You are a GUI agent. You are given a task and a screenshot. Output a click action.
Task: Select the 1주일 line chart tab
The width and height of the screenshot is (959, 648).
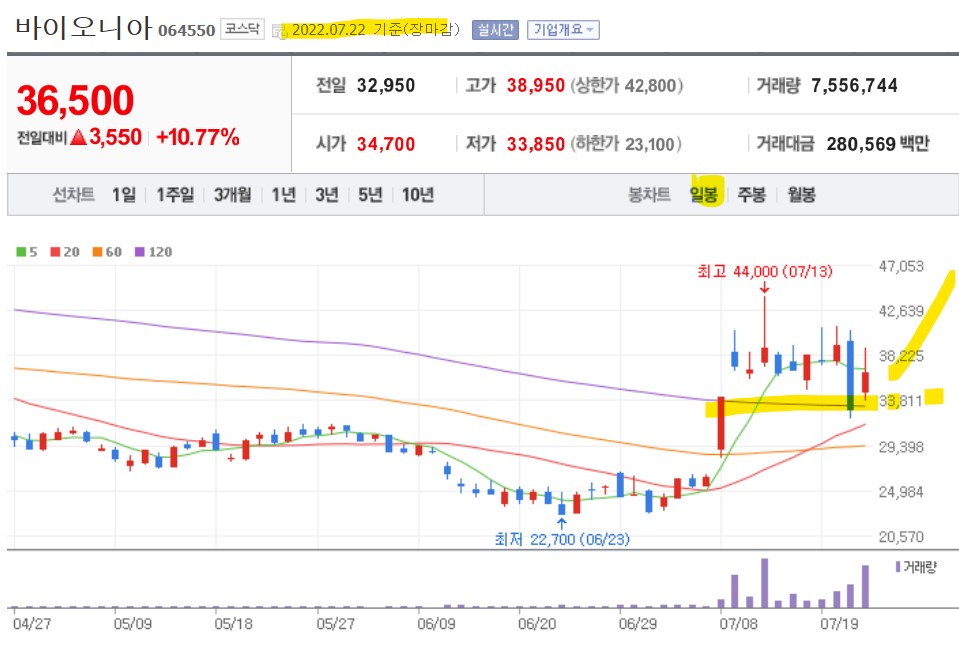[x=175, y=195]
